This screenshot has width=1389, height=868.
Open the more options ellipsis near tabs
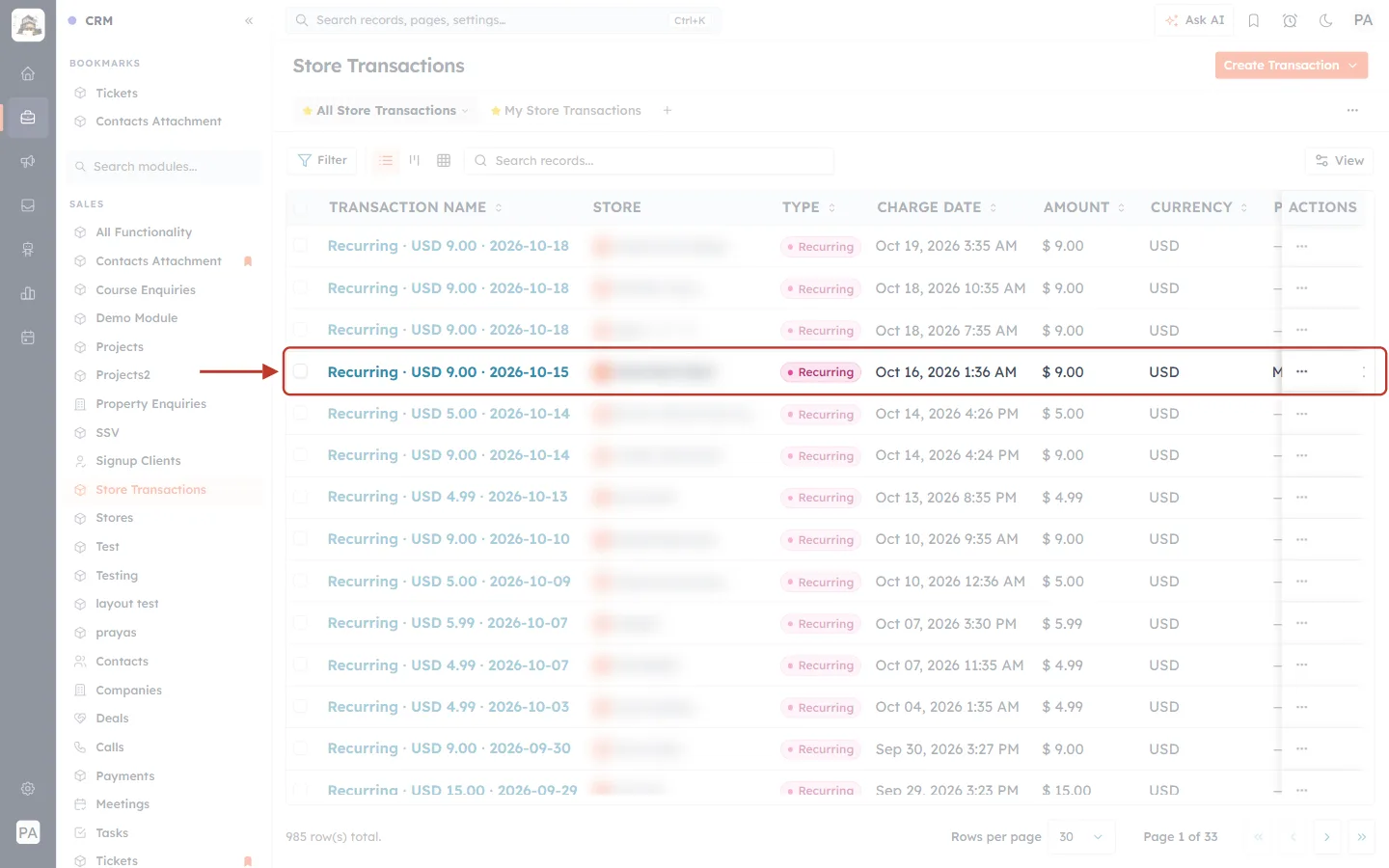[1352, 111]
